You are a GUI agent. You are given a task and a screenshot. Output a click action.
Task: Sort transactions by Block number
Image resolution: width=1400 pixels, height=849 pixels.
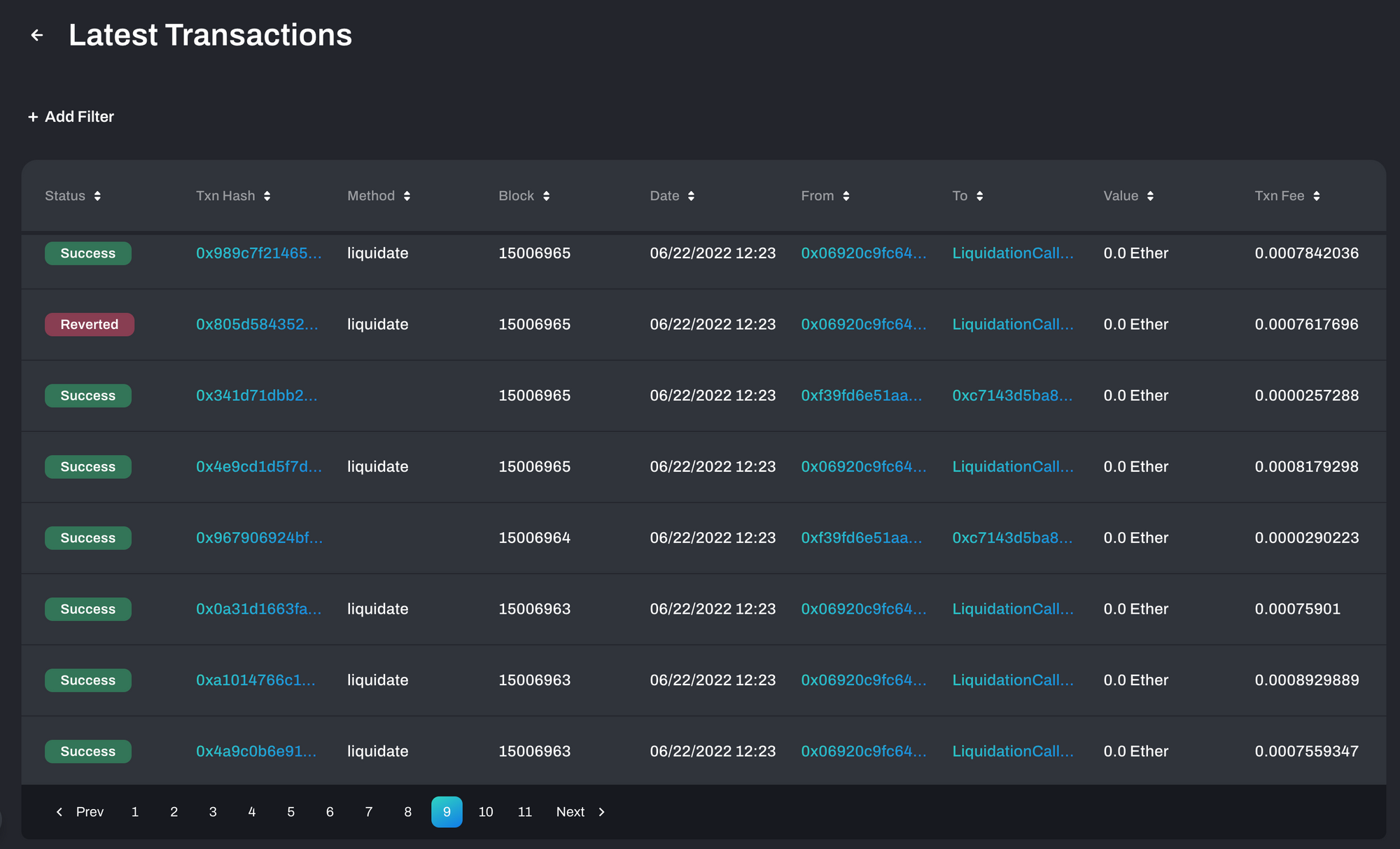(x=546, y=196)
